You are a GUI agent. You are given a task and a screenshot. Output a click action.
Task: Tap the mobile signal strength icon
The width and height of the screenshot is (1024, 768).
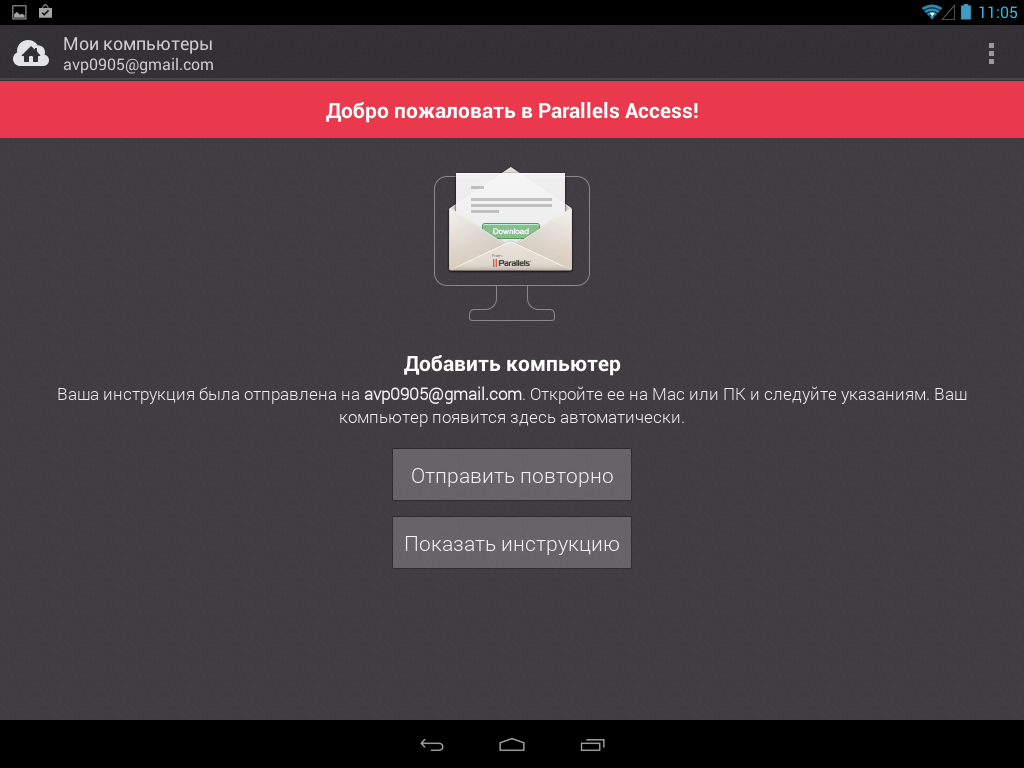coord(948,12)
